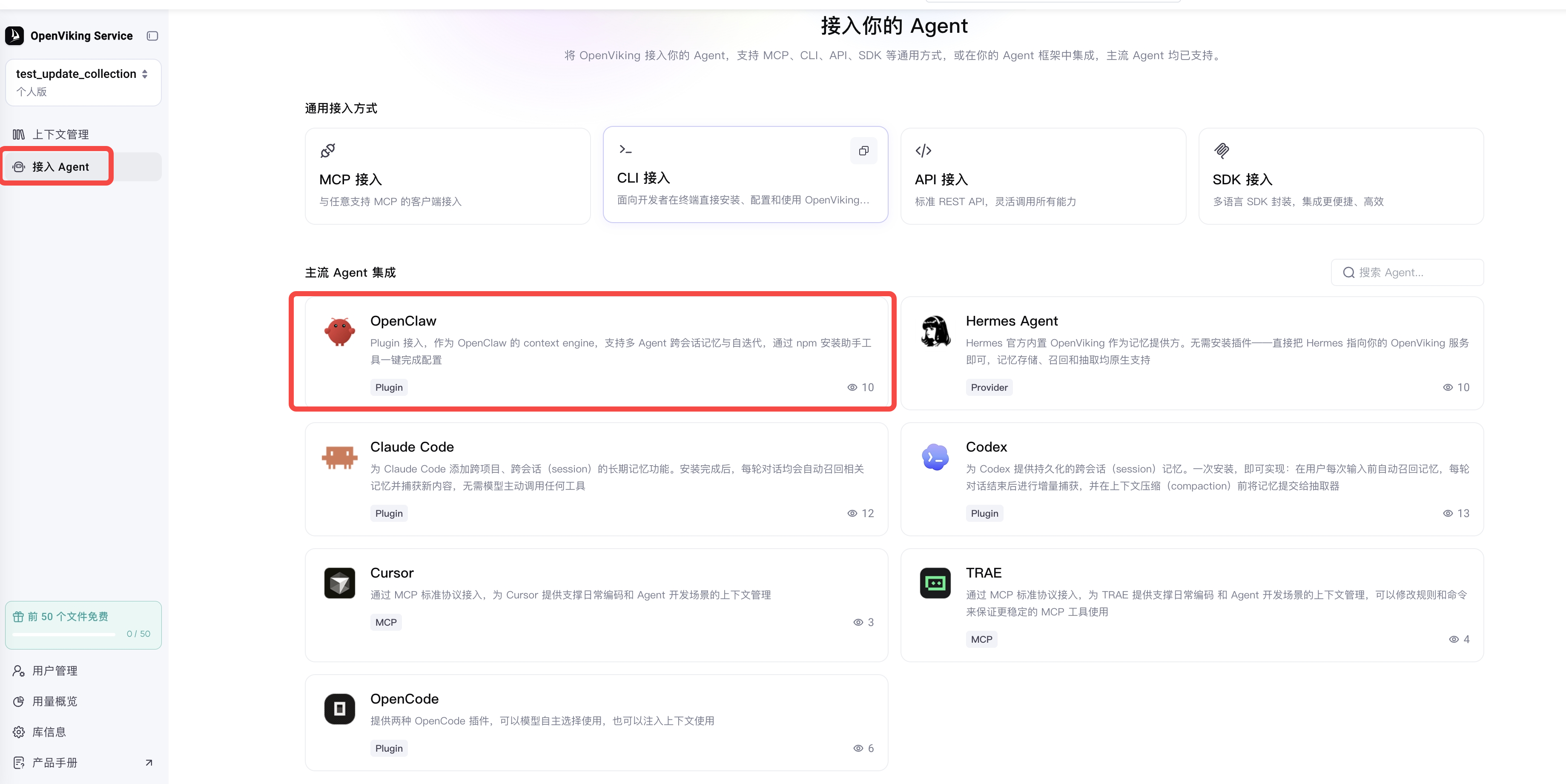Screen dimensions: 1566x784
Task: Open the OpenCode integration card
Action: tap(597, 722)
